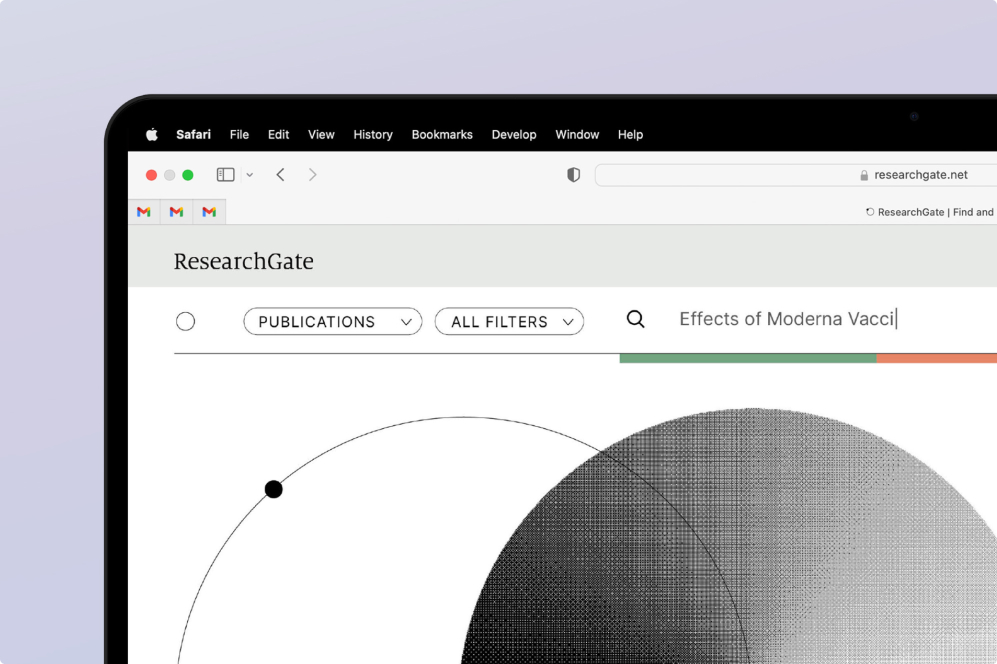Open the Safari menu
This screenshot has height=664, width=997.
(x=193, y=134)
